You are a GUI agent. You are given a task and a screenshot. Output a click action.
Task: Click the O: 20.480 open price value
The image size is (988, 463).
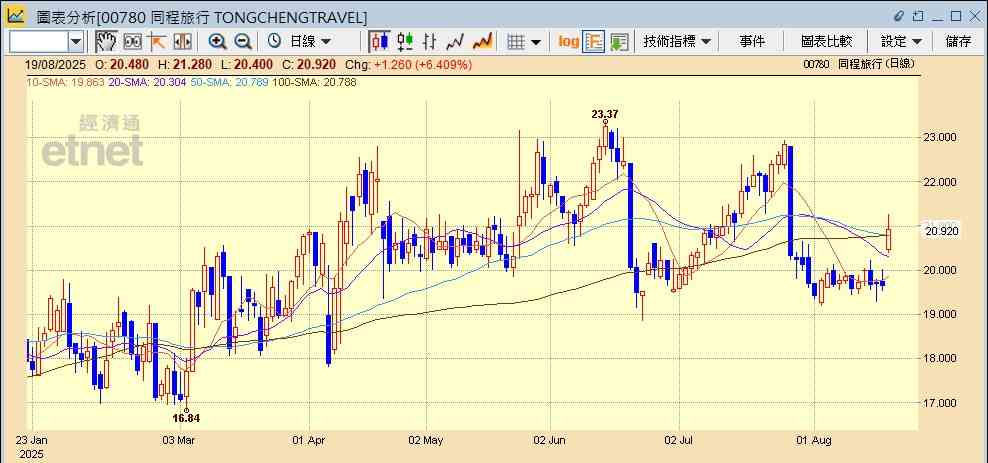click(122, 64)
